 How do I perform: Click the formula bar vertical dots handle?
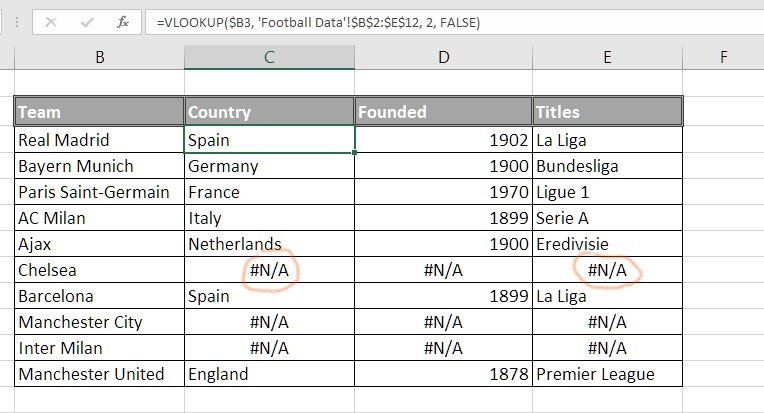click(x=17, y=22)
